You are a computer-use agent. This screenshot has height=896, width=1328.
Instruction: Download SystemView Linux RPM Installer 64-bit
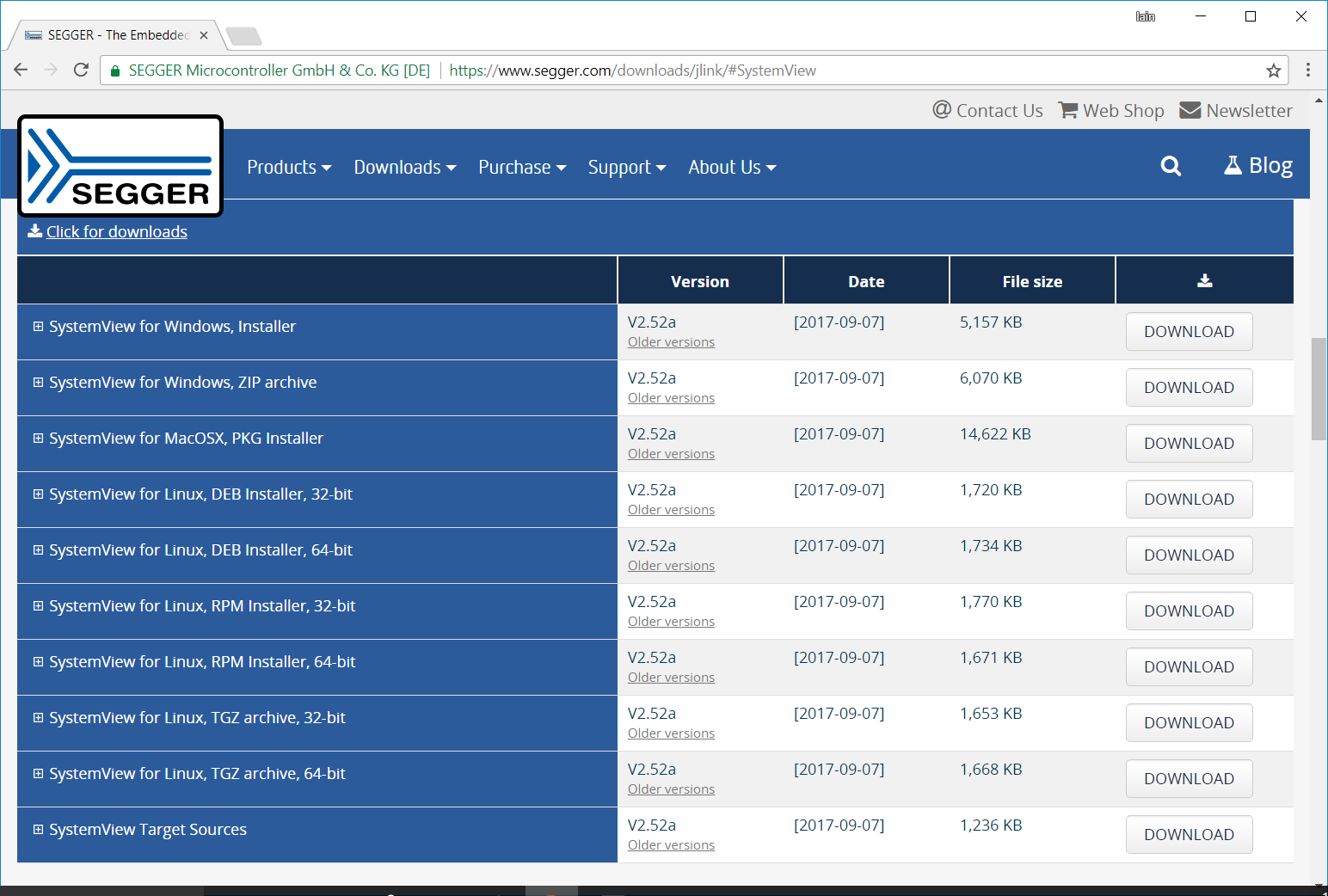tap(1189, 666)
